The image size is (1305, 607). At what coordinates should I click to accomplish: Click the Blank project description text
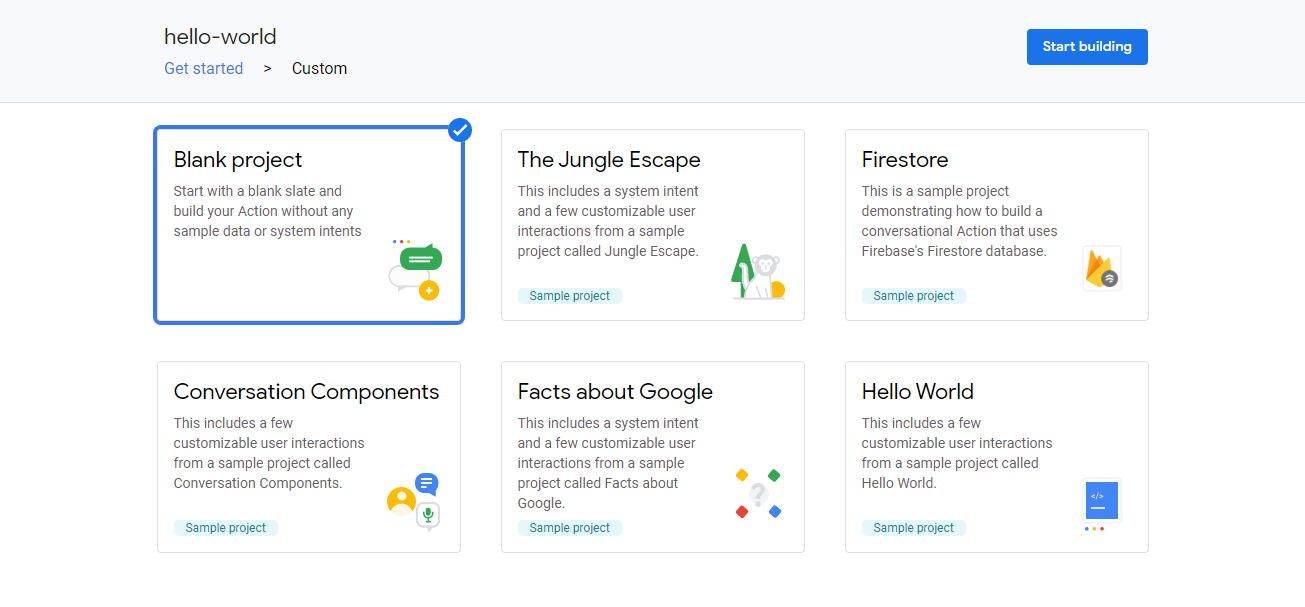[x=268, y=211]
